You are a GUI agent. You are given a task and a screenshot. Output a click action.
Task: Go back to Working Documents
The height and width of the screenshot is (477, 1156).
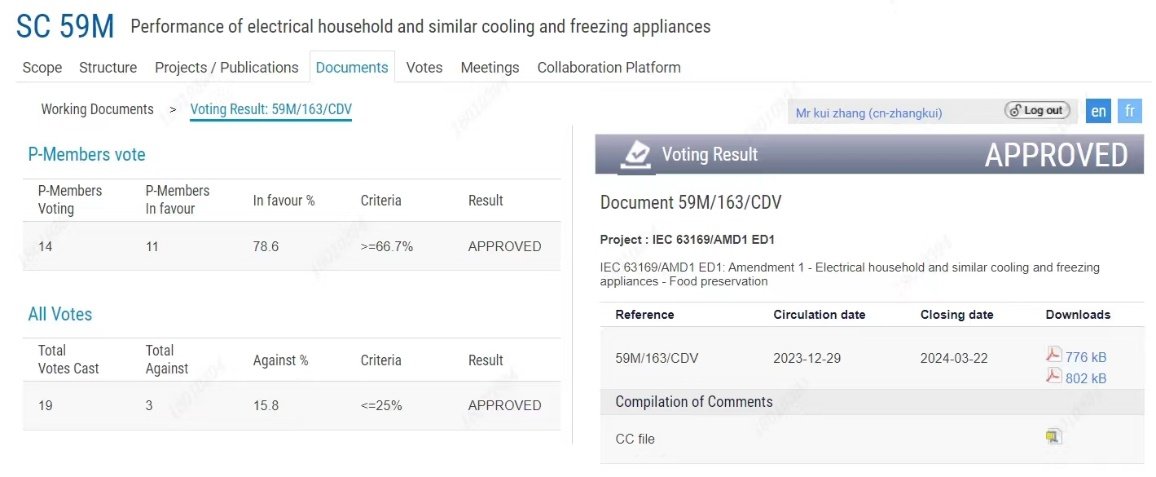(97, 109)
